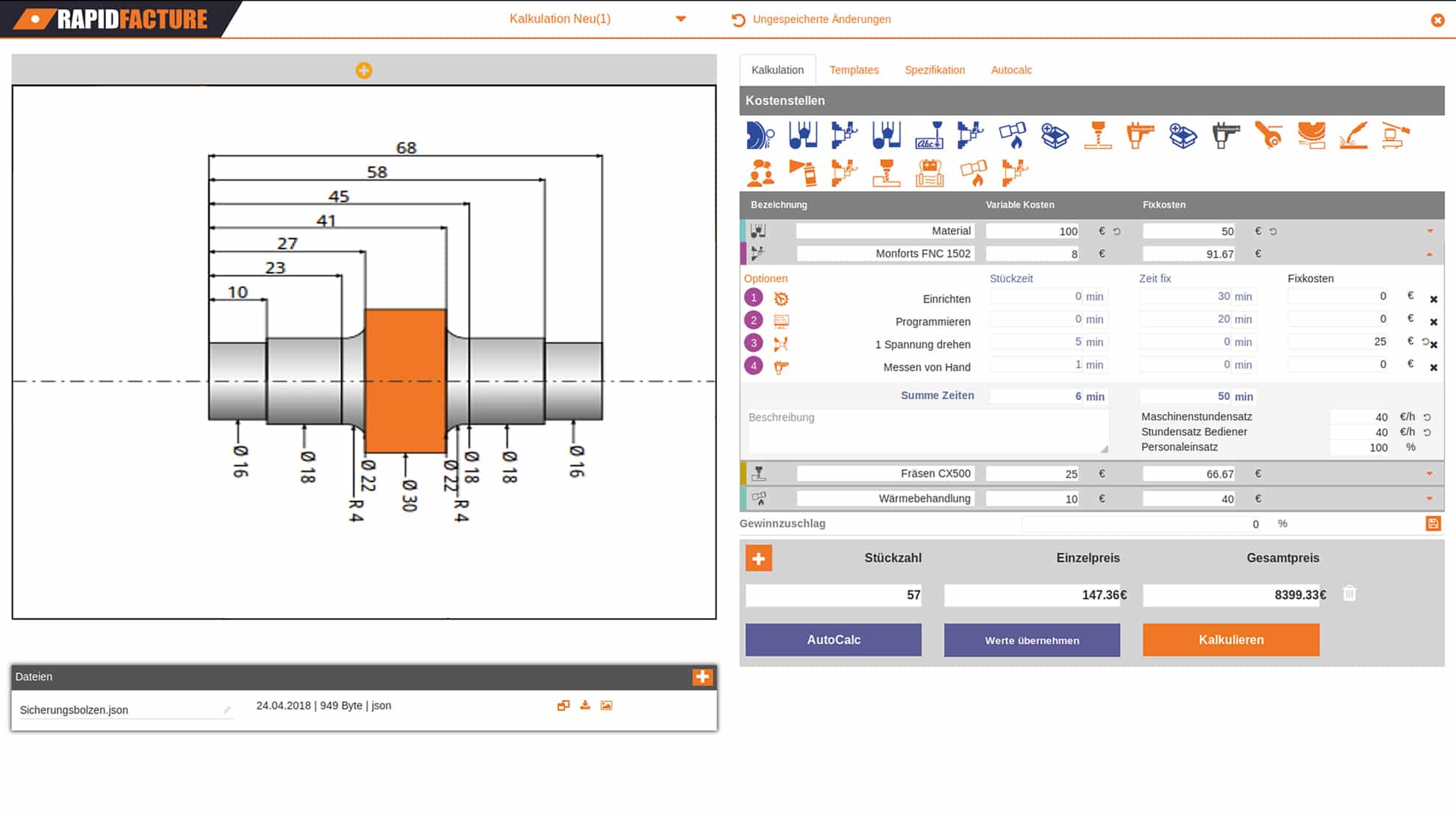Click the Programmieren option icon
This screenshot has height=819, width=1456.
click(x=781, y=321)
